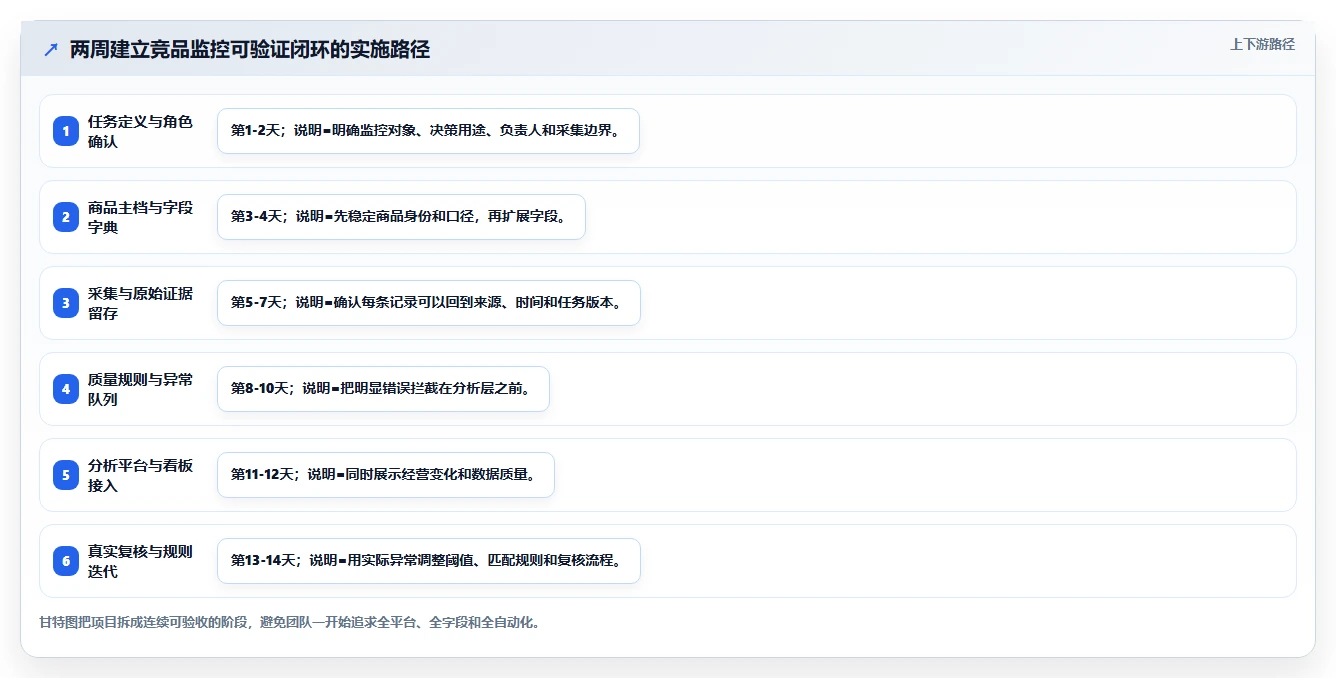Select the step number 5 badge
This screenshot has width=1336, height=678.
[66, 475]
